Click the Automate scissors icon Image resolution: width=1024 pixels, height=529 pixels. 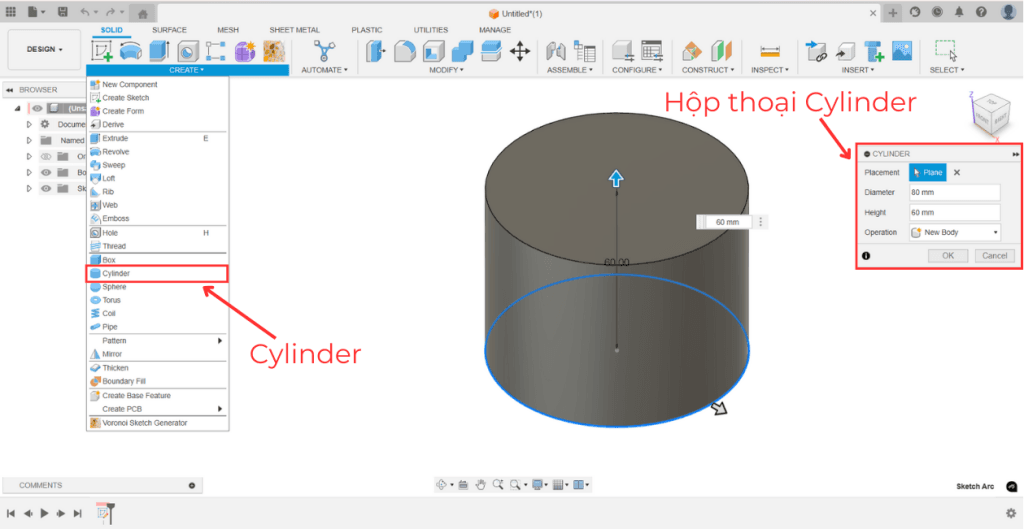324,50
